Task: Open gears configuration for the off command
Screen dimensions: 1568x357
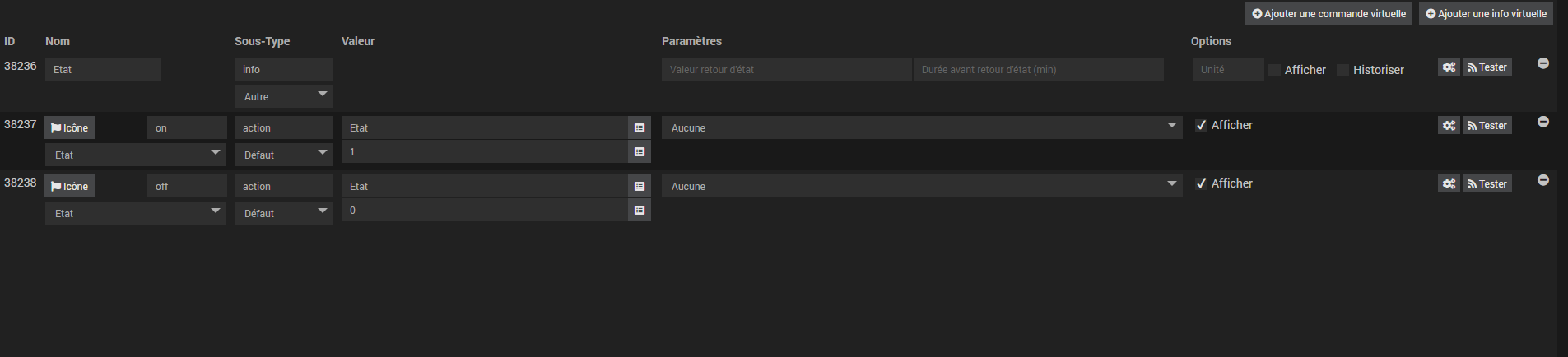Action: point(1449,184)
